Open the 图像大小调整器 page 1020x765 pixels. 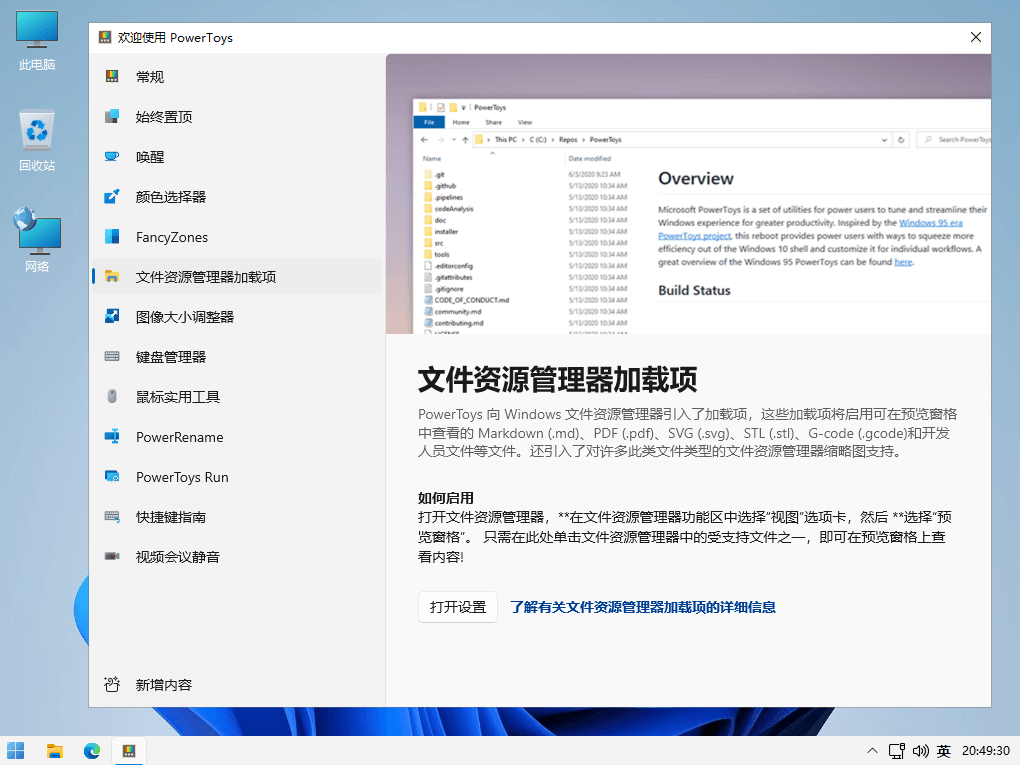click(x=237, y=317)
